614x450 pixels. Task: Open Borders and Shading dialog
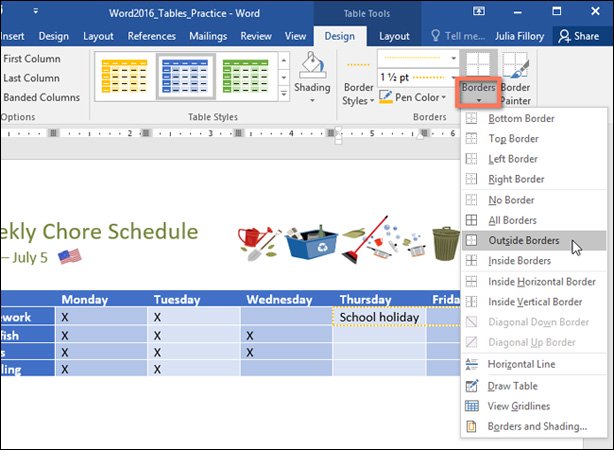pos(537,427)
